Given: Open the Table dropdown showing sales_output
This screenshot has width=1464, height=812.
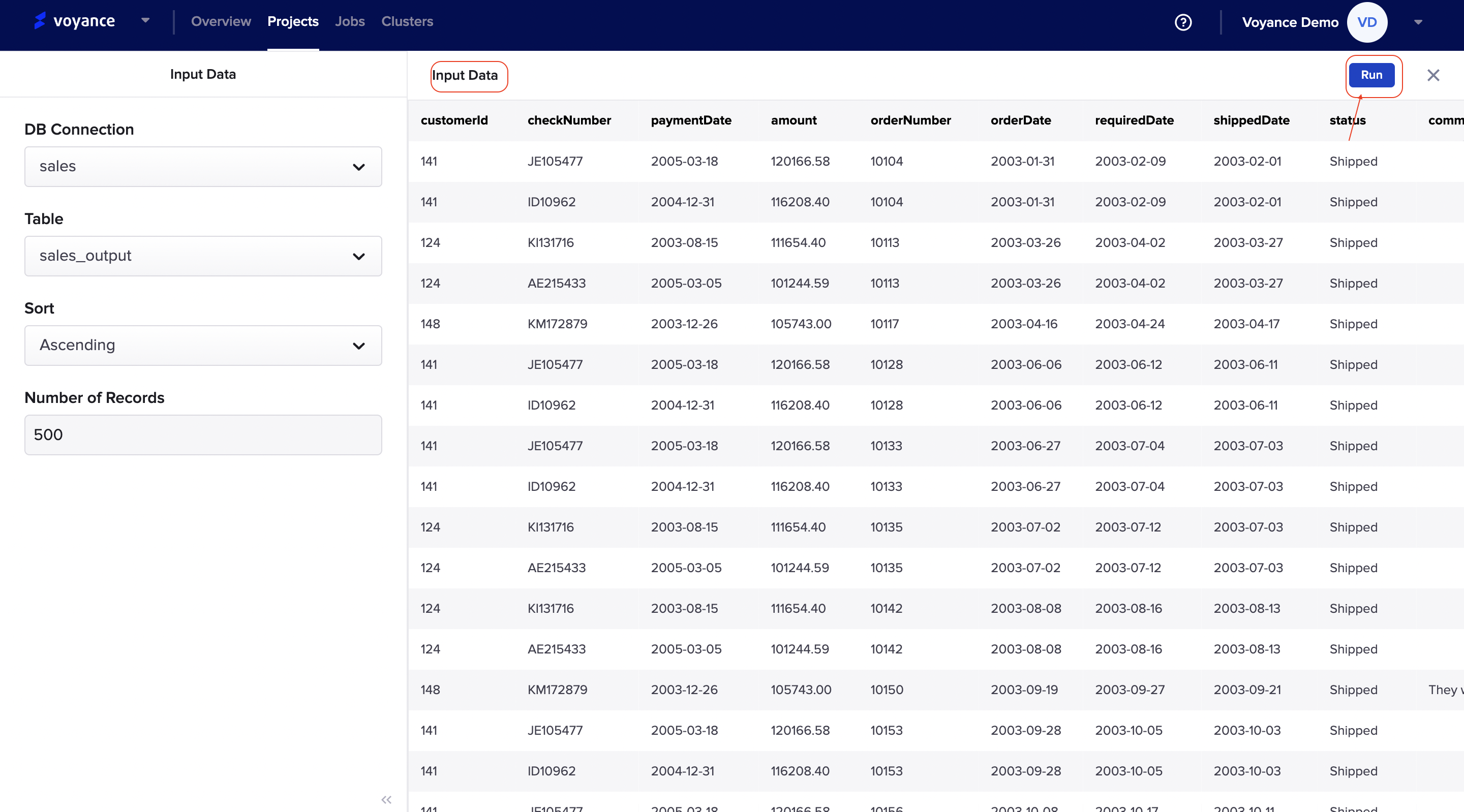Looking at the screenshot, I should [203, 256].
